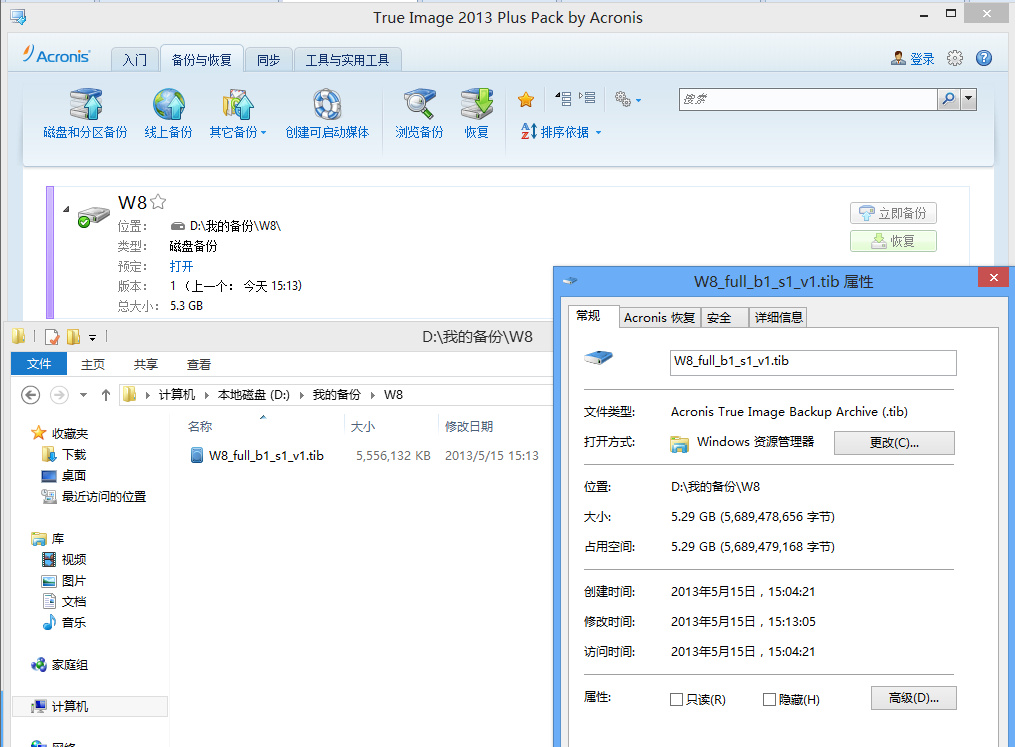This screenshot has height=747, width=1015.
Task: Open Acronis 恢复 tab in properties dialog
Action: pyautogui.click(x=660, y=317)
